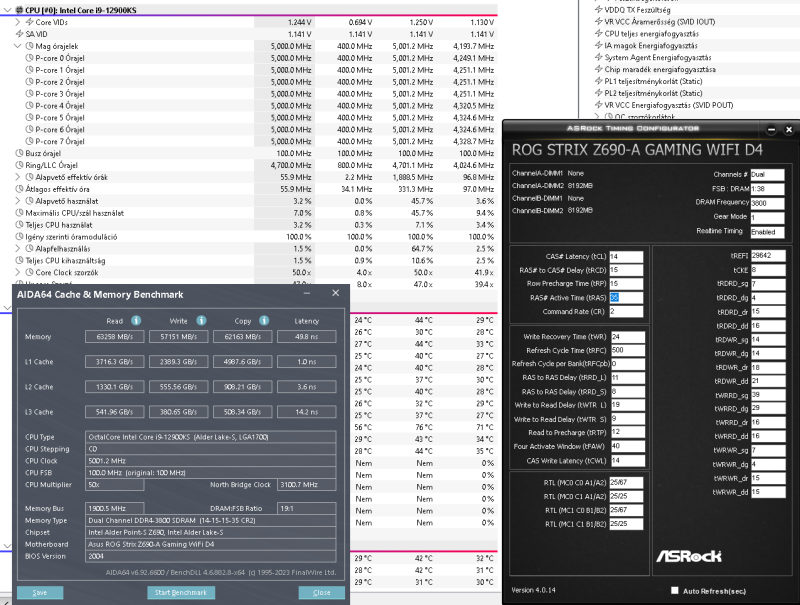Screen dimensions: 800x605
Task: Expand the Alapvető effektív órák row
Action: point(17,177)
